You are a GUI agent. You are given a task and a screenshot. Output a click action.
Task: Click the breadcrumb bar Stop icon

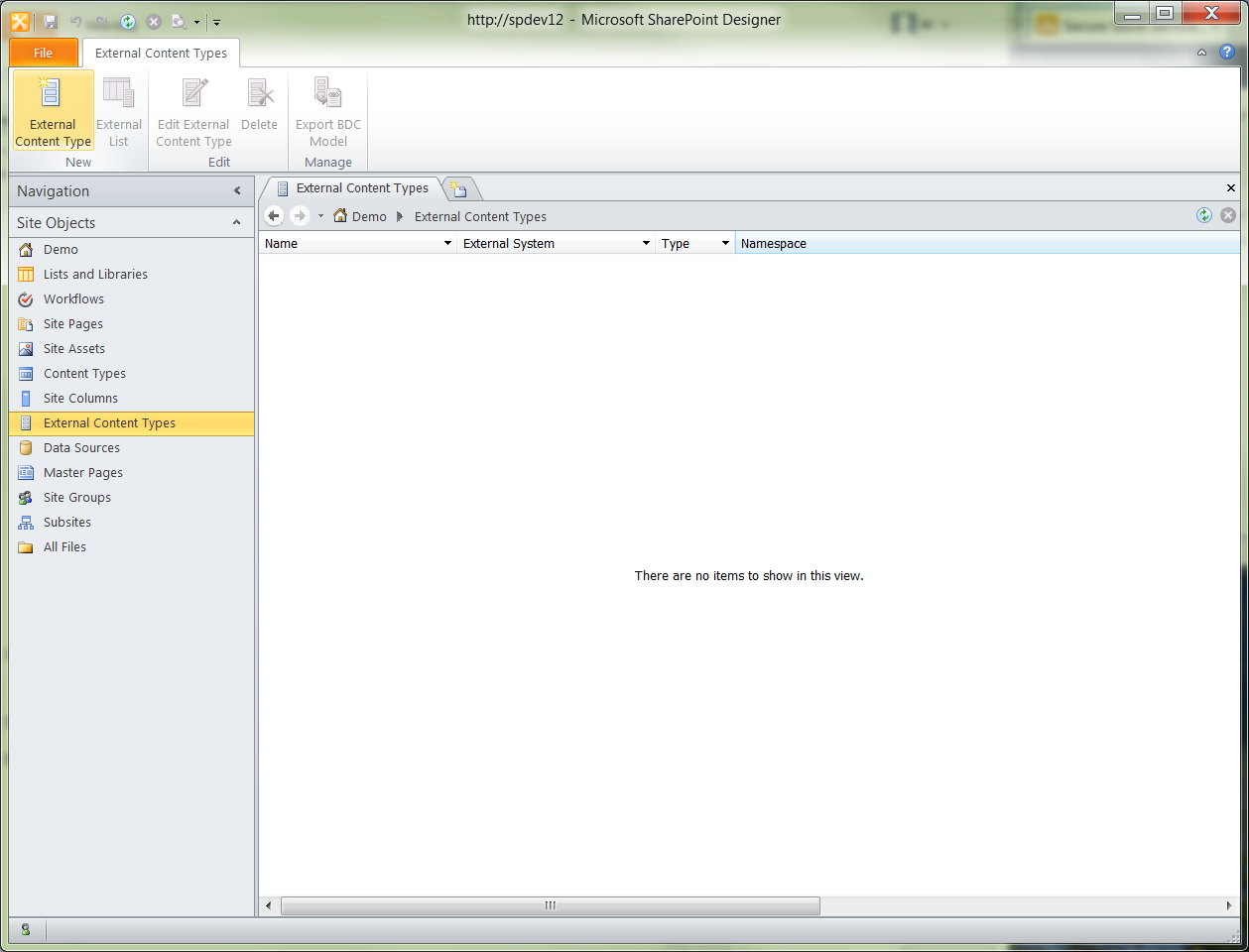click(x=1228, y=215)
